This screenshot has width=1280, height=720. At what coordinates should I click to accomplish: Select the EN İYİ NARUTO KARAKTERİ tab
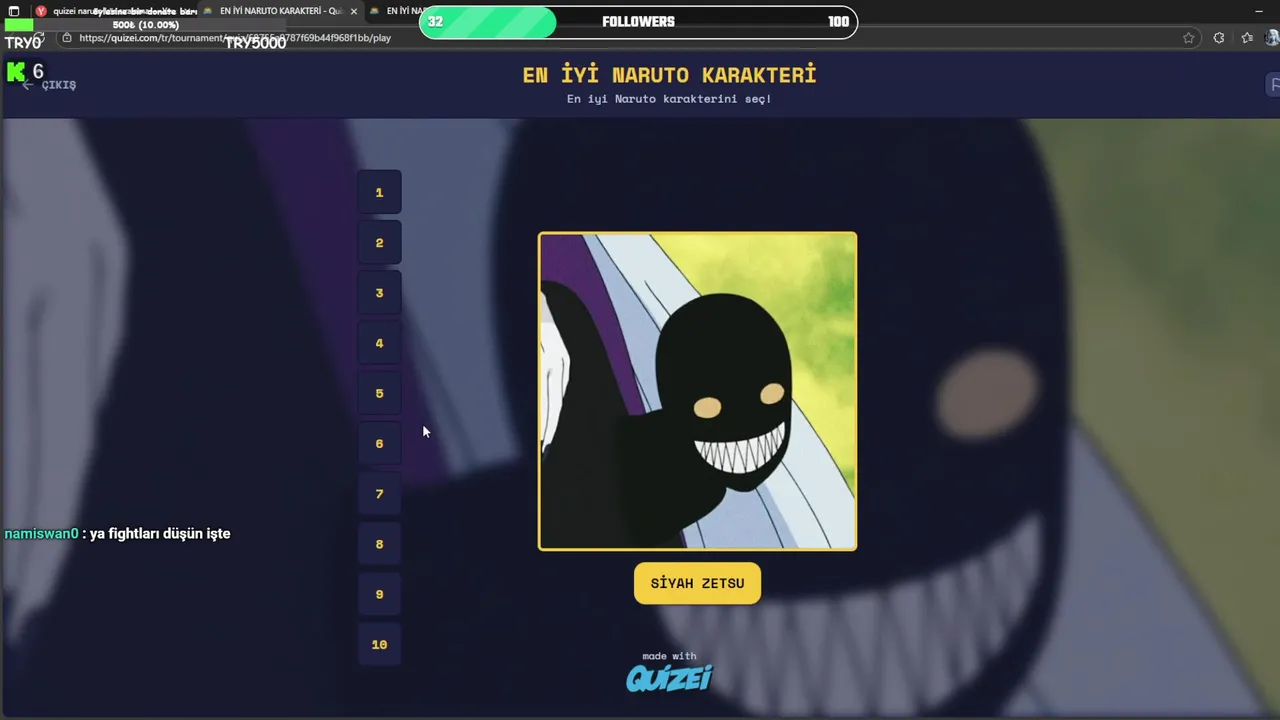click(280, 11)
